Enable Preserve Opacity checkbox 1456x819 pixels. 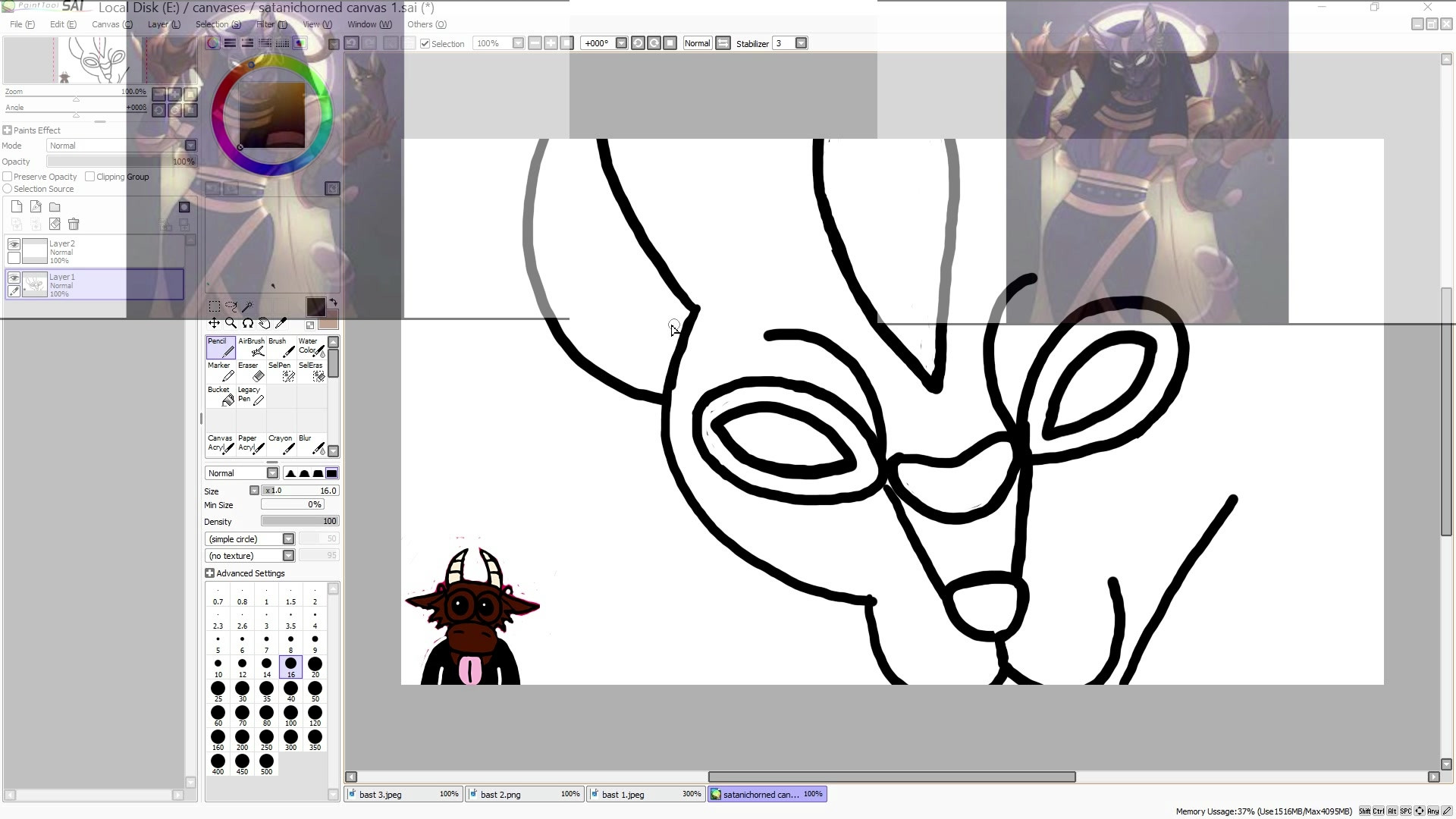point(8,177)
